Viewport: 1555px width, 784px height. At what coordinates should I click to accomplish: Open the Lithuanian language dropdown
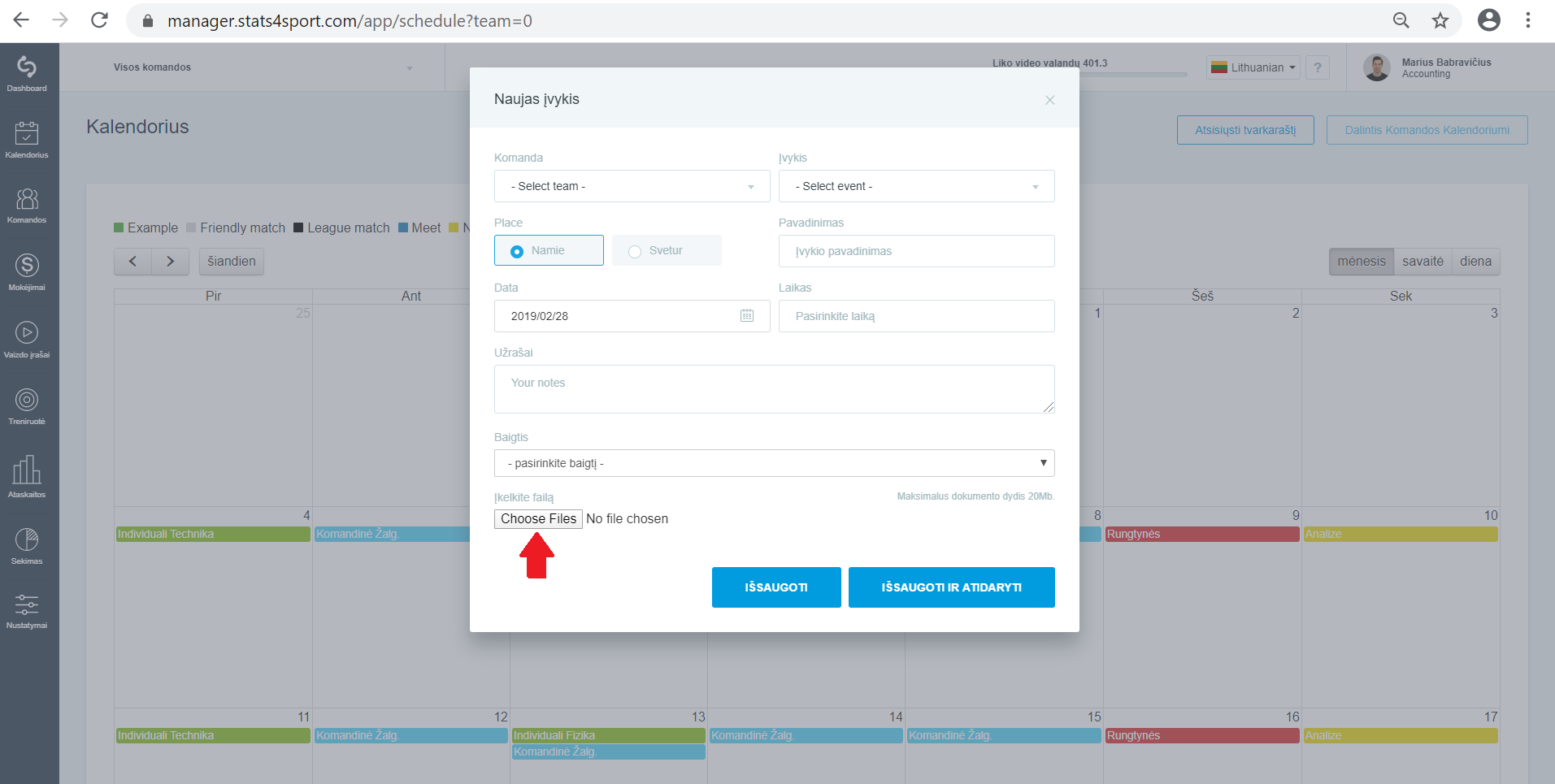click(1253, 67)
